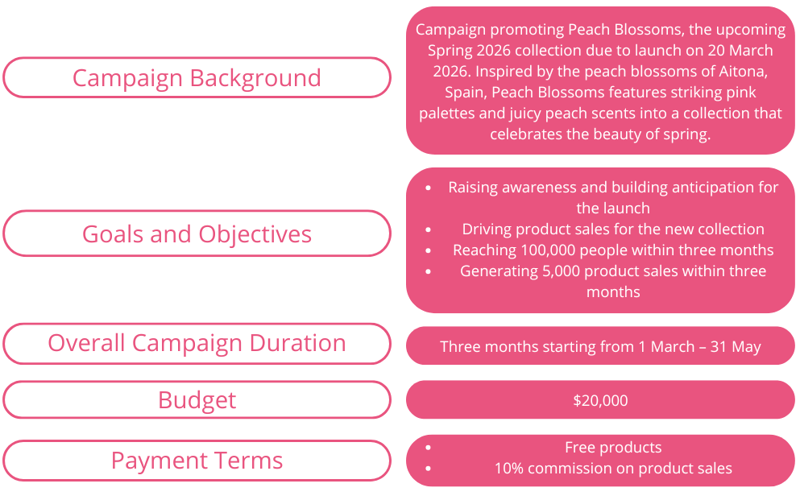This screenshot has height=496, width=800.
Task: Click the $20,000 budget value box
Action: (x=600, y=400)
